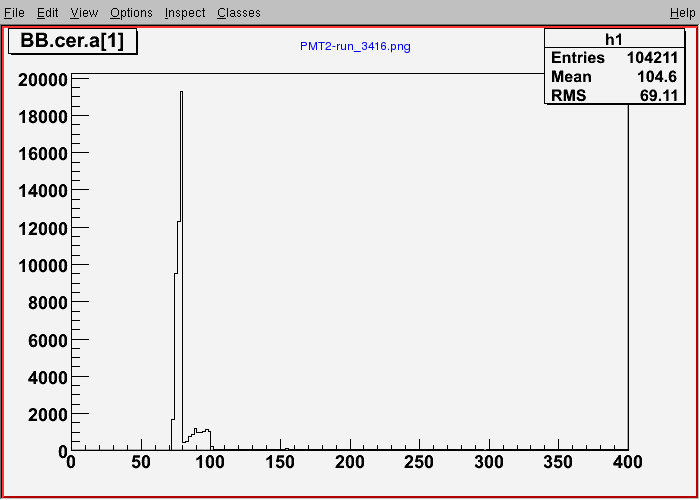Click the y-axis label 10000
Image resolution: width=700 pixels, height=500 pixels.
click(x=43, y=265)
